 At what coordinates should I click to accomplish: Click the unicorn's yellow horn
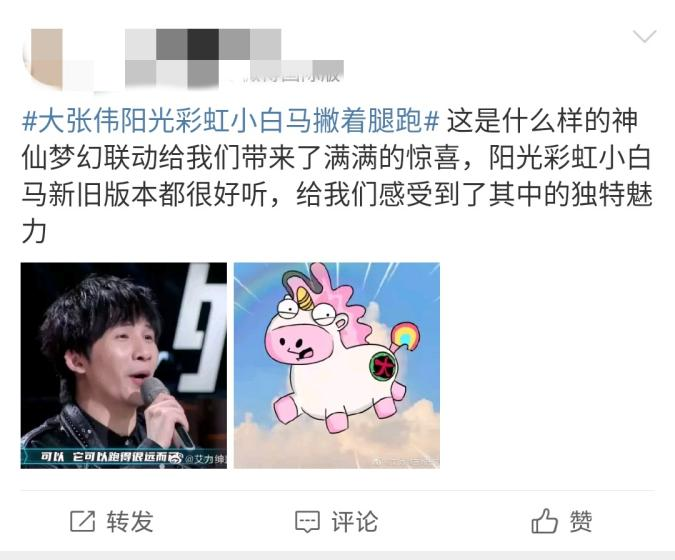tap(306, 298)
